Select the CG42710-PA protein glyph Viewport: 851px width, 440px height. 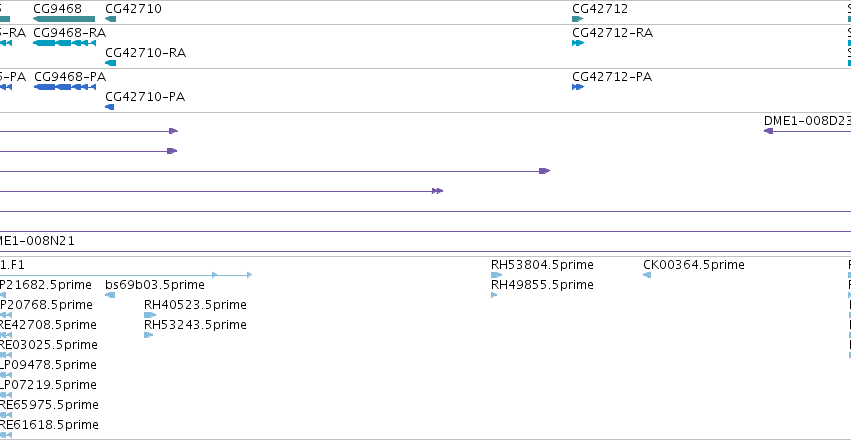pyautogui.click(x=110, y=107)
